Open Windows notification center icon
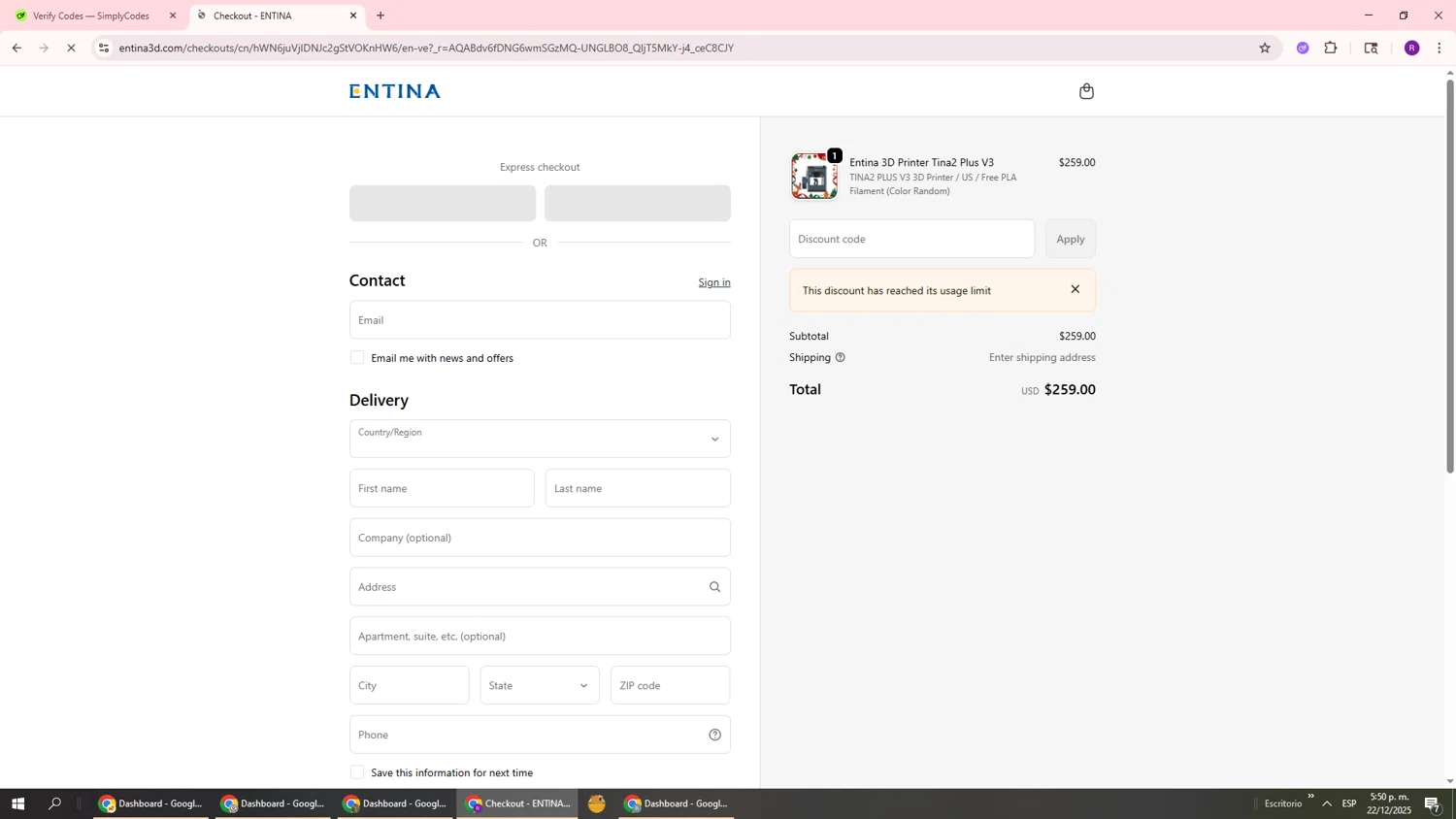The width and height of the screenshot is (1456, 819). coord(1432,803)
